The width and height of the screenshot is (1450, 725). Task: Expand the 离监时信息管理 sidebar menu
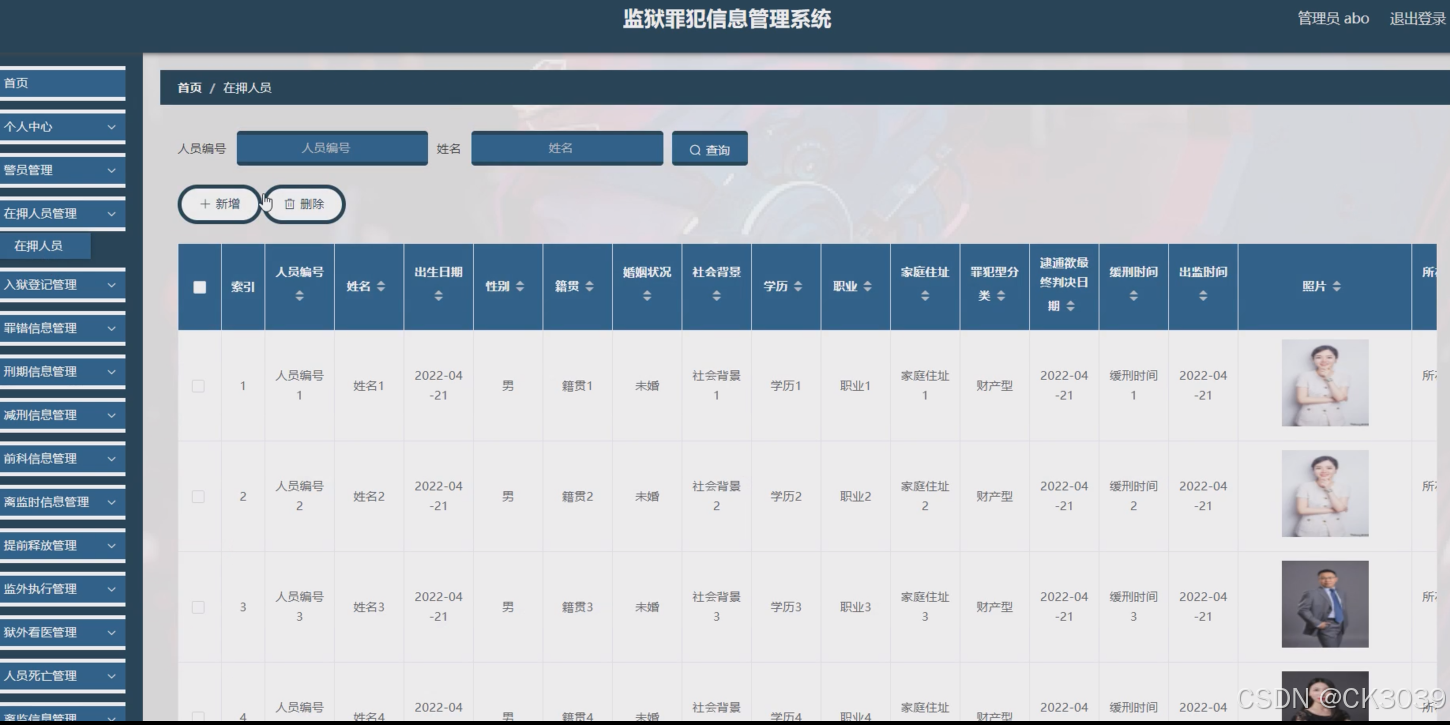pos(62,502)
